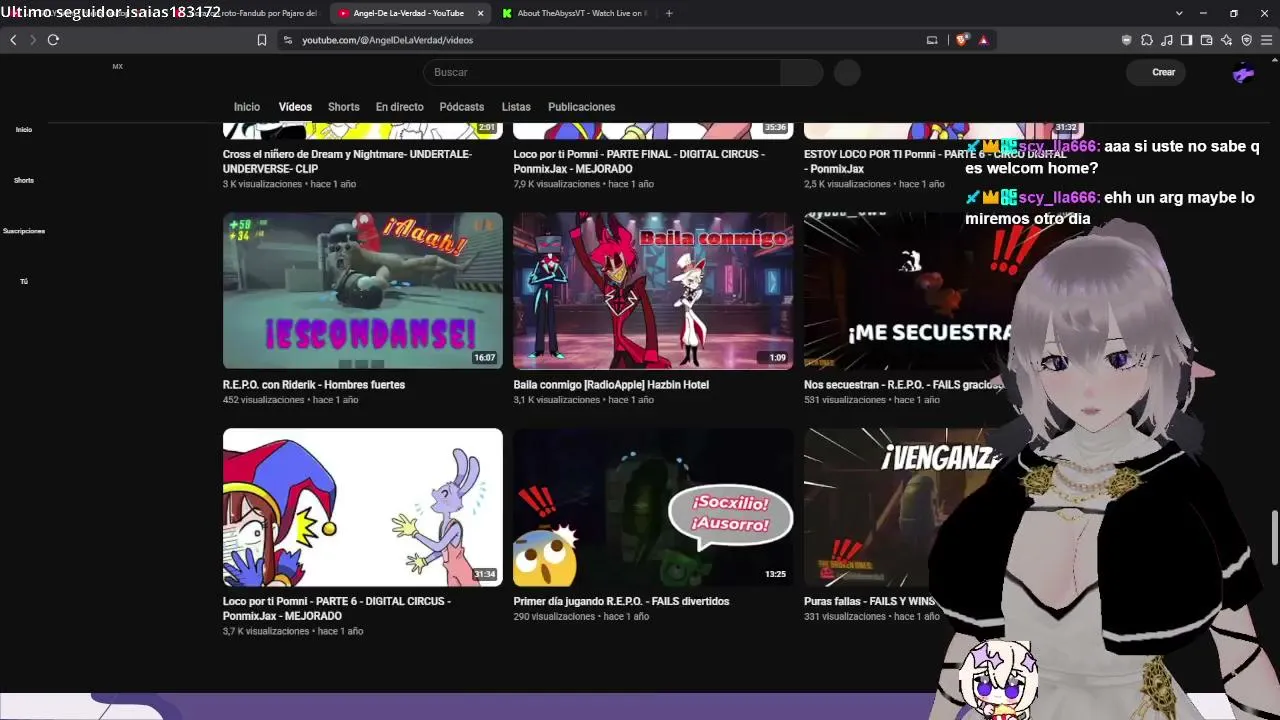Click the page vertical scrollbar thumb

1274,537
